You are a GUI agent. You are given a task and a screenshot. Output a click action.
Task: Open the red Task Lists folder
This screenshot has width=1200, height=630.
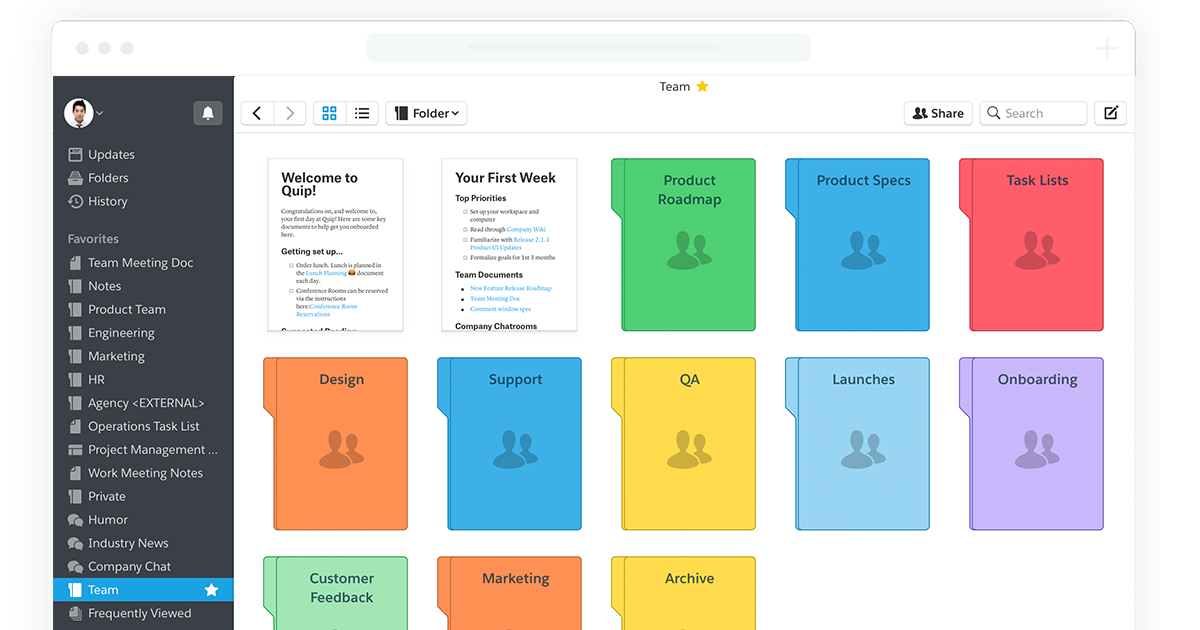tap(1031, 244)
